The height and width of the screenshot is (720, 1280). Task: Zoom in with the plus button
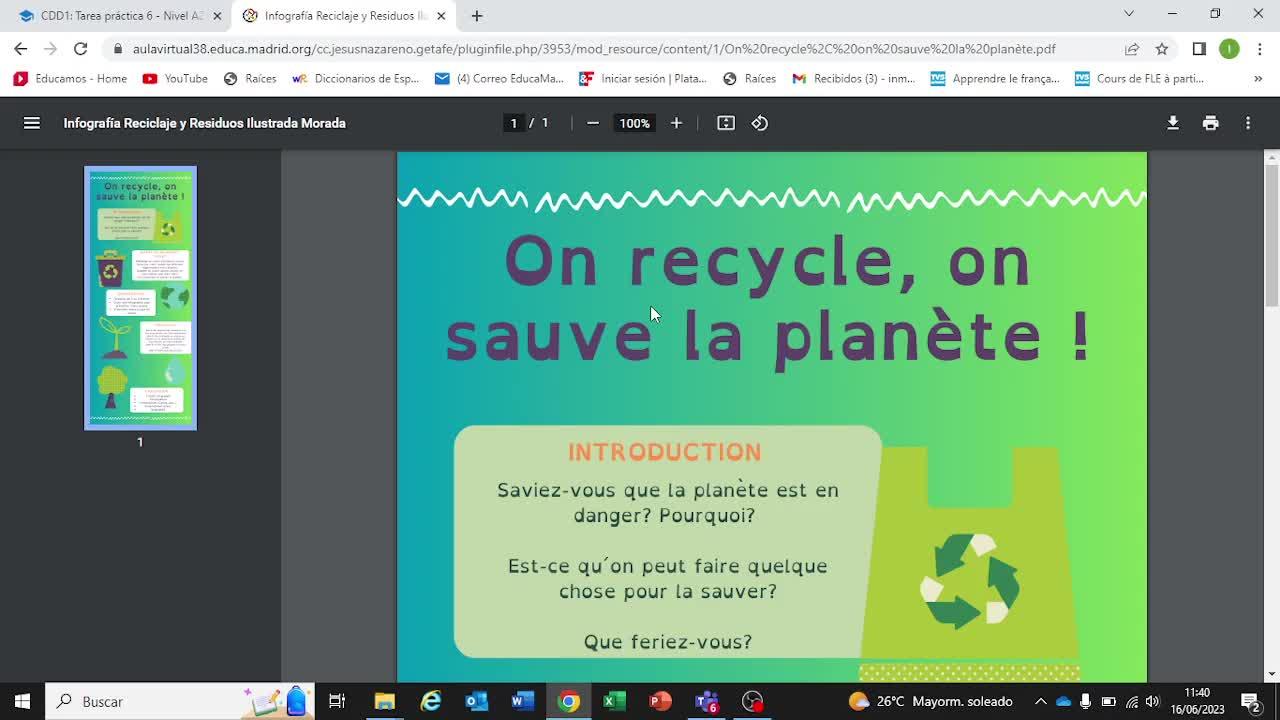pyautogui.click(x=676, y=123)
